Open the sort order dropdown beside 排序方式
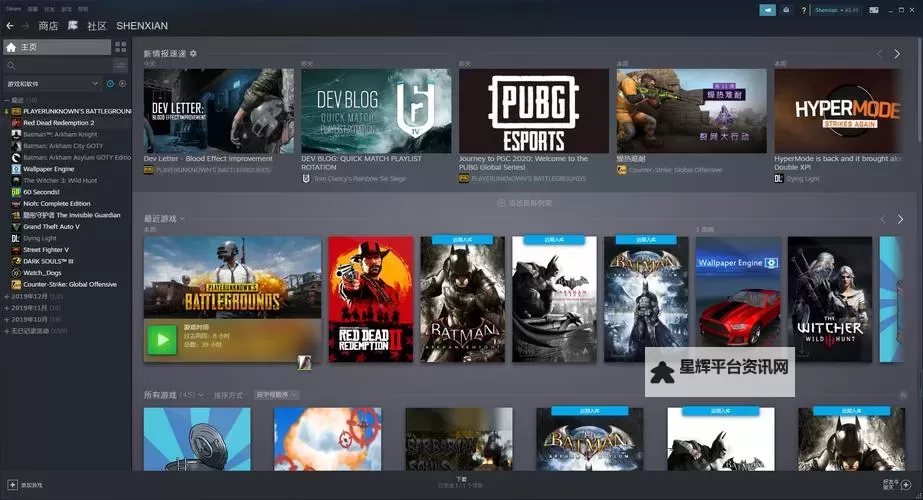 click(x=277, y=395)
